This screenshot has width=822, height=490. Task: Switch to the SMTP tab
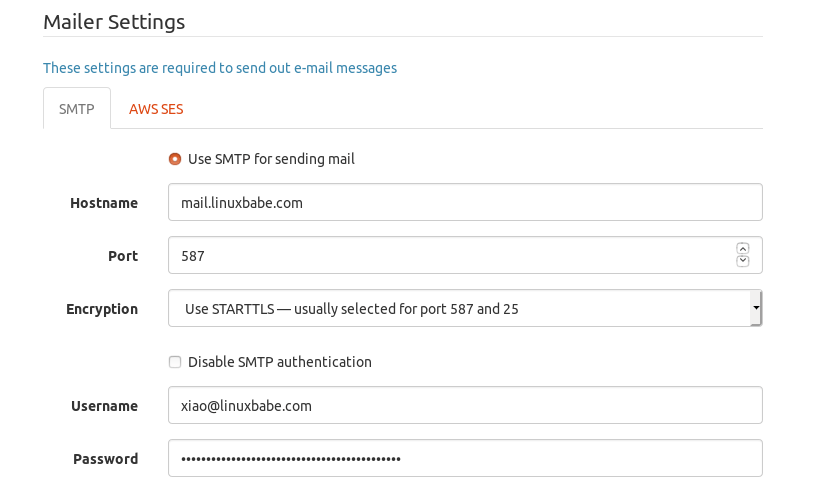77,109
